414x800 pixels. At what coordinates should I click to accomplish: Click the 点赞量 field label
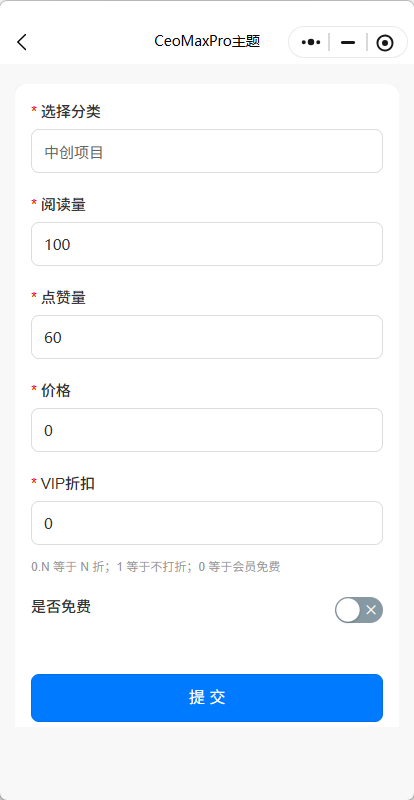(x=63, y=297)
